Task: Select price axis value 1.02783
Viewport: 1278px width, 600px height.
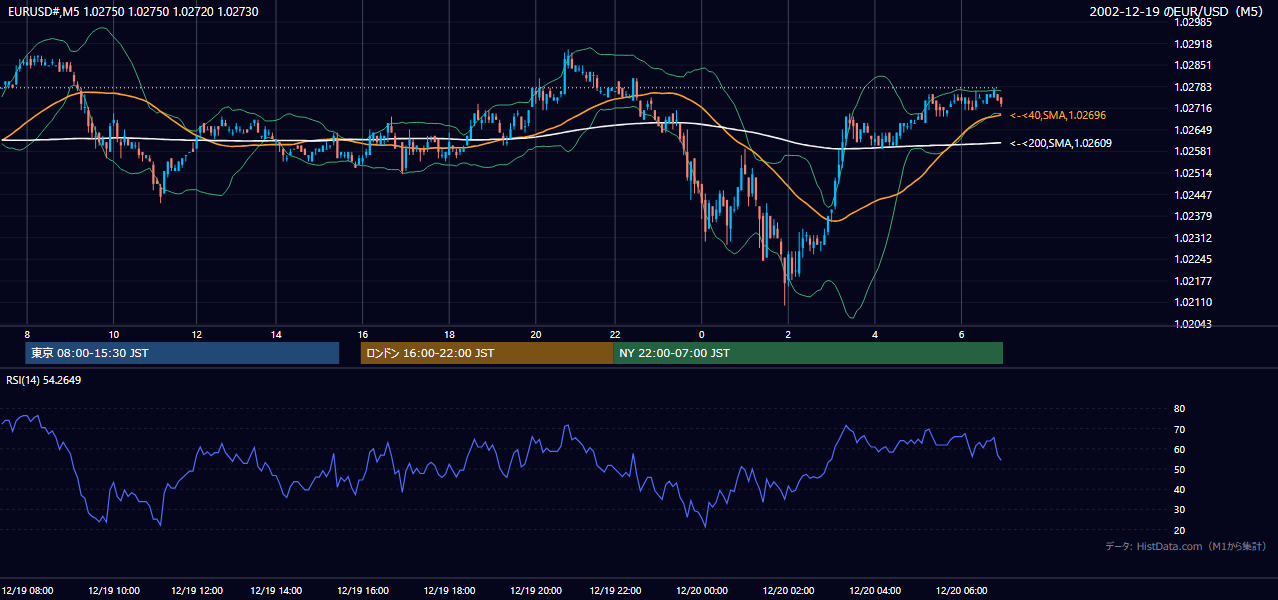Action: click(x=1192, y=87)
